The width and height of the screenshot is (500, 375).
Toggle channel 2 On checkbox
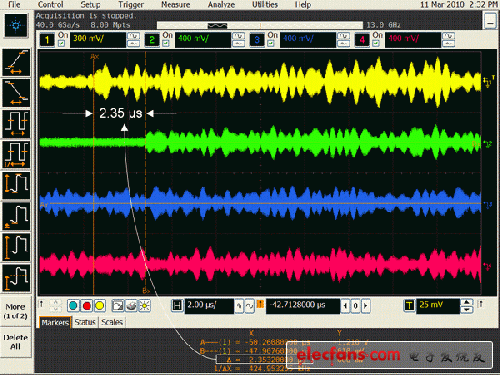point(166,43)
